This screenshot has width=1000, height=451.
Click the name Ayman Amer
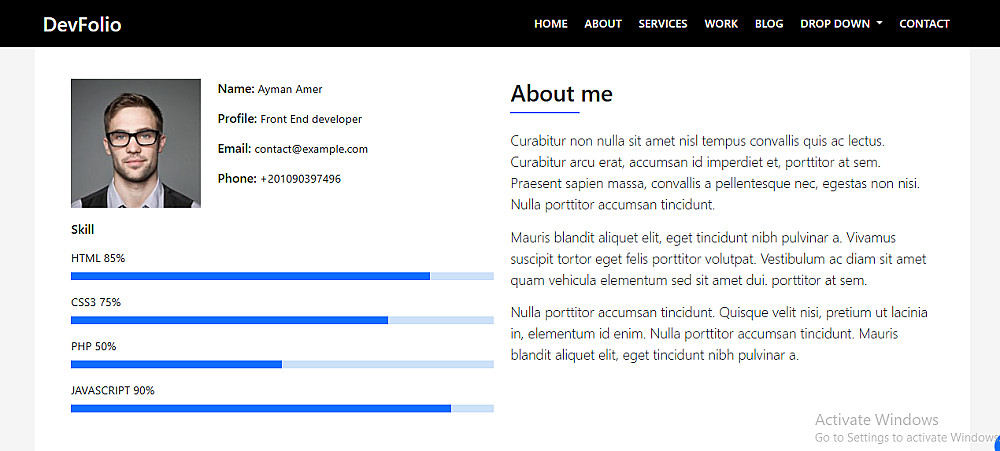tap(290, 89)
